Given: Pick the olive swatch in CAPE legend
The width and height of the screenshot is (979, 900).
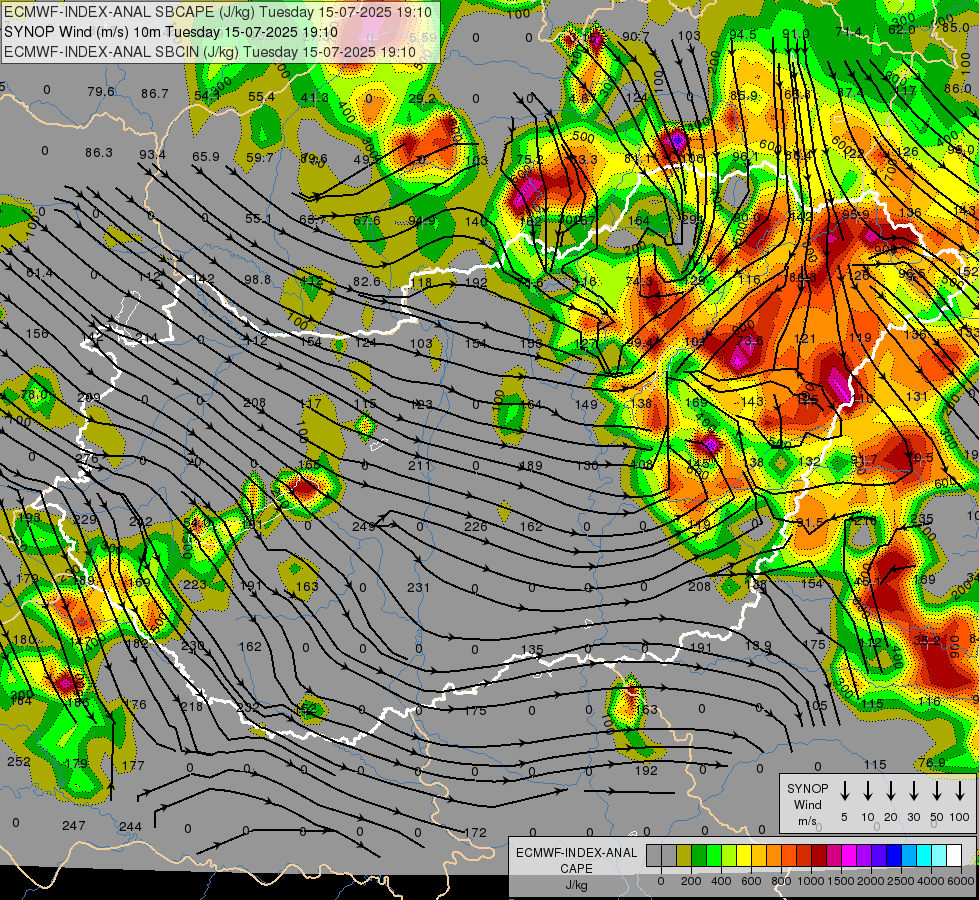Looking at the screenshot, I should [x=684, y=855].
